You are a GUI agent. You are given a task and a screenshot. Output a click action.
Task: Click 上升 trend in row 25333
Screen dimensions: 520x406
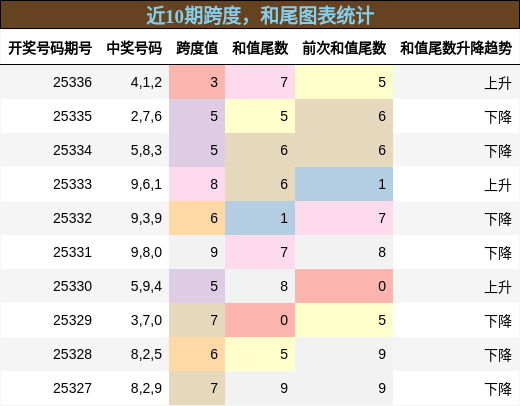click(x=498, y=185)
